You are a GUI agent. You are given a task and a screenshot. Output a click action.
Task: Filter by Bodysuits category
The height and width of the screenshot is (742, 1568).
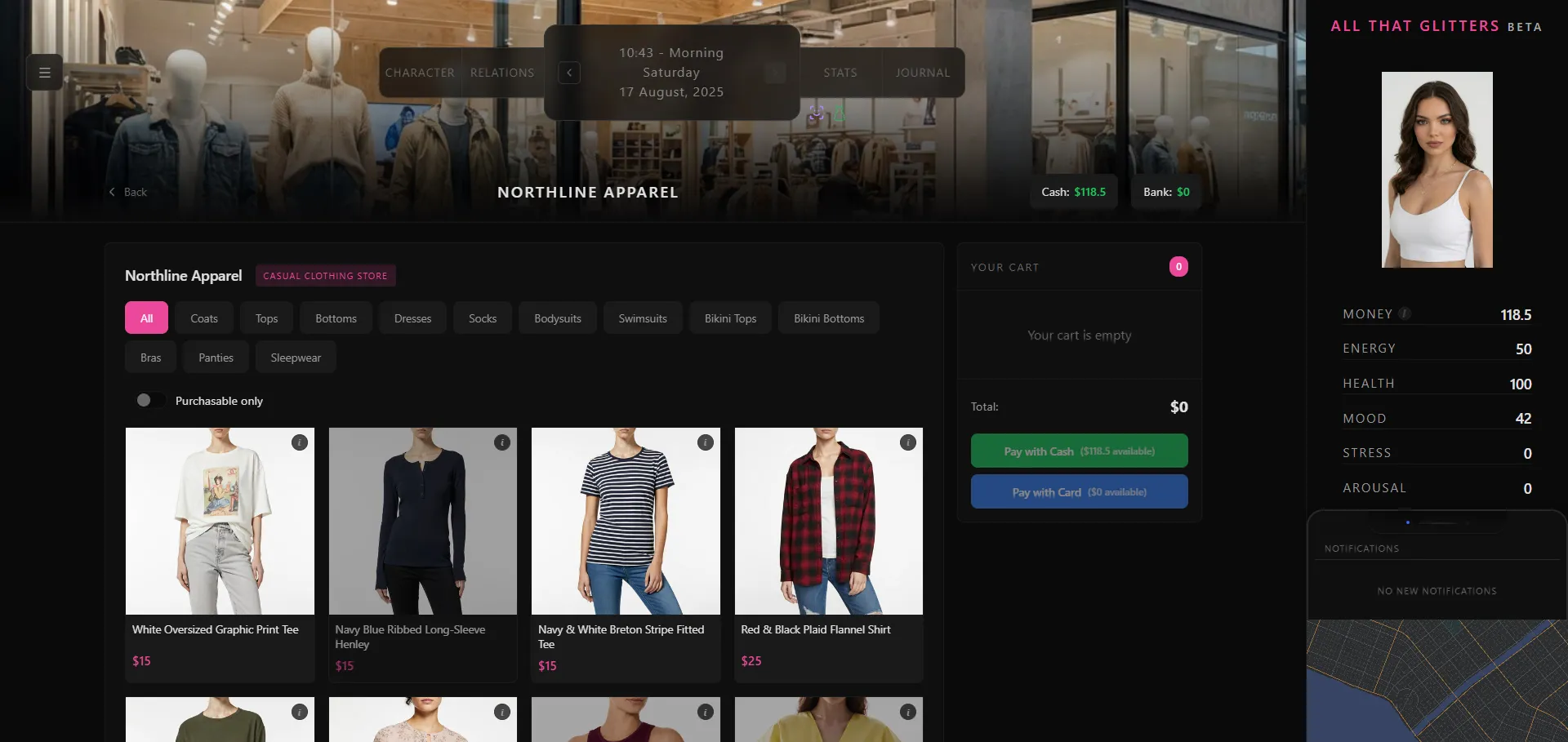tap(558, 318)
